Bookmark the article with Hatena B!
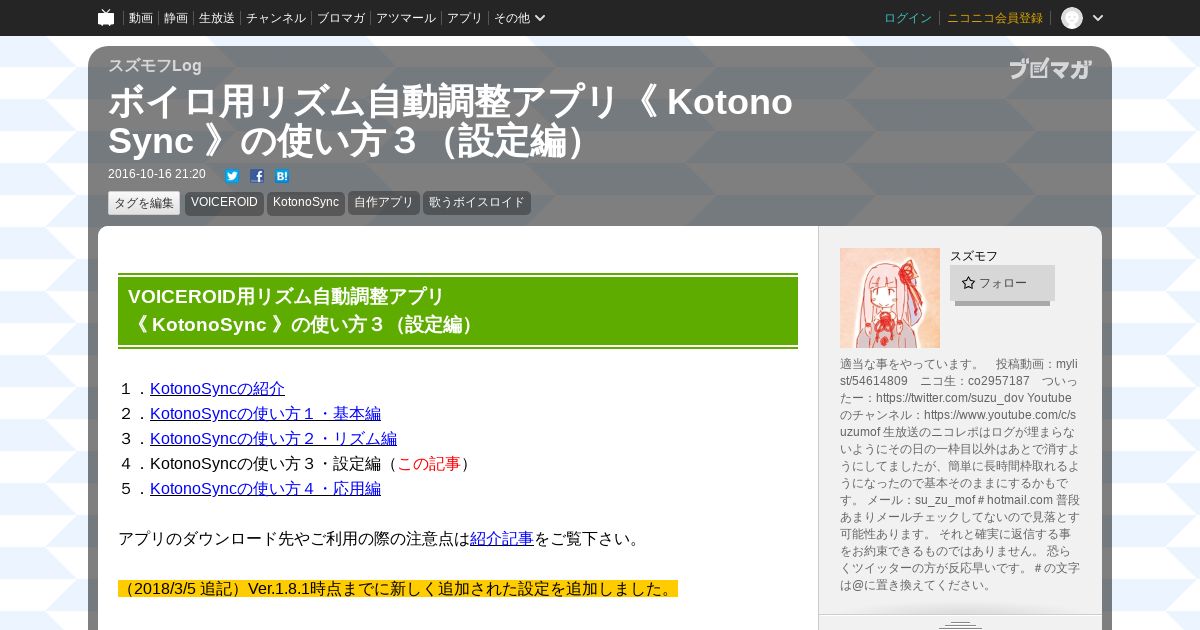 click(282, 176)
